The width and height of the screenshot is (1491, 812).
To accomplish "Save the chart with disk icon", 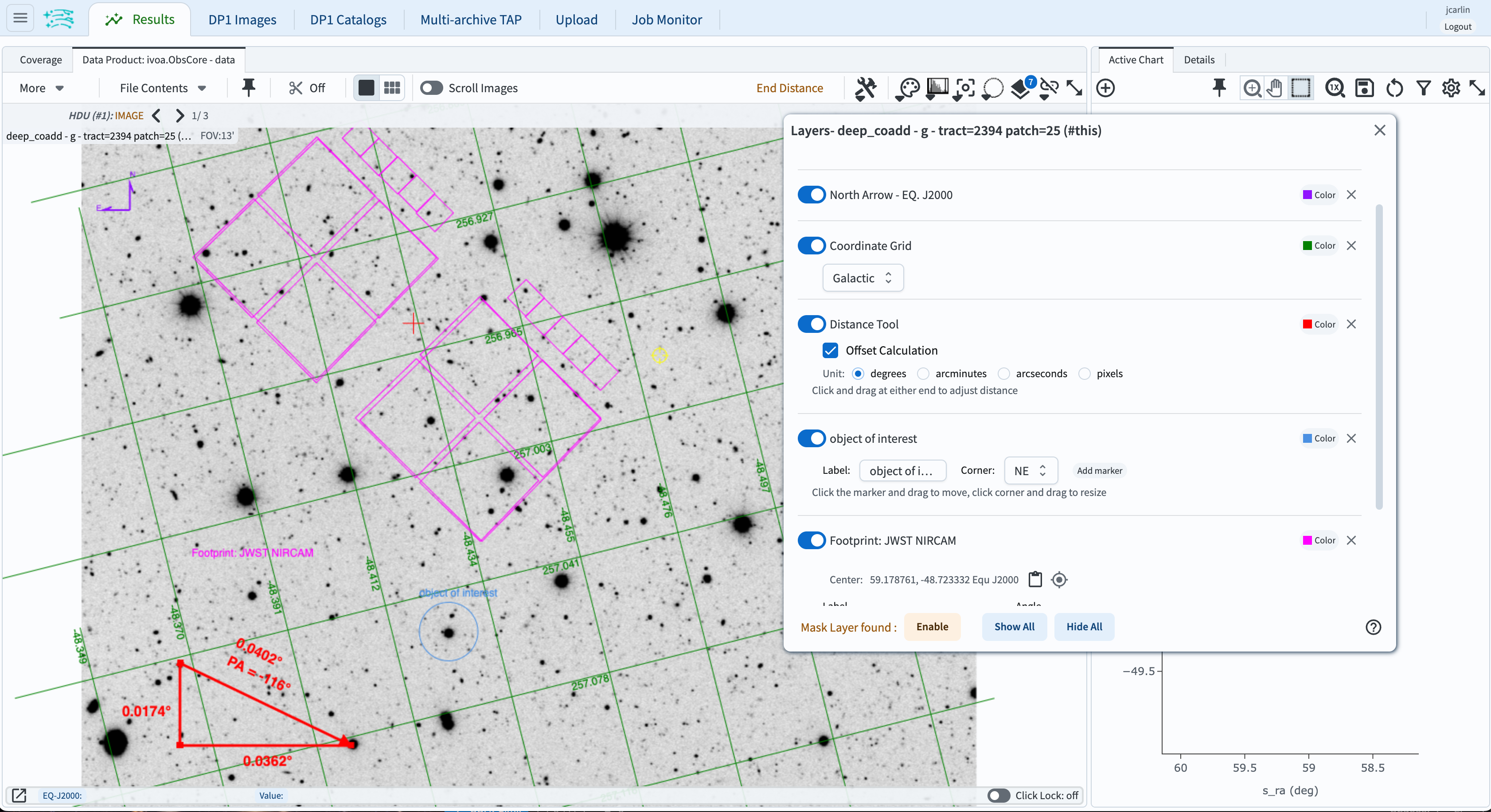I will click(x=1364, y=89).
